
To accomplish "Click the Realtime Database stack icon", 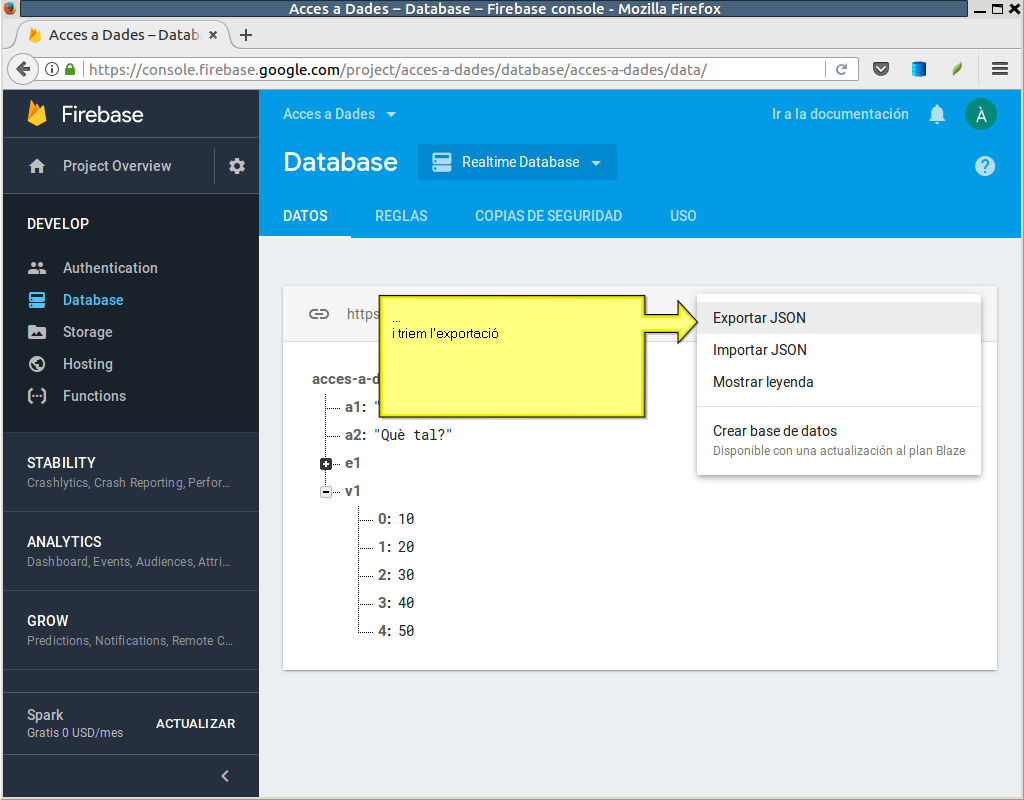I will click(442, 162).
